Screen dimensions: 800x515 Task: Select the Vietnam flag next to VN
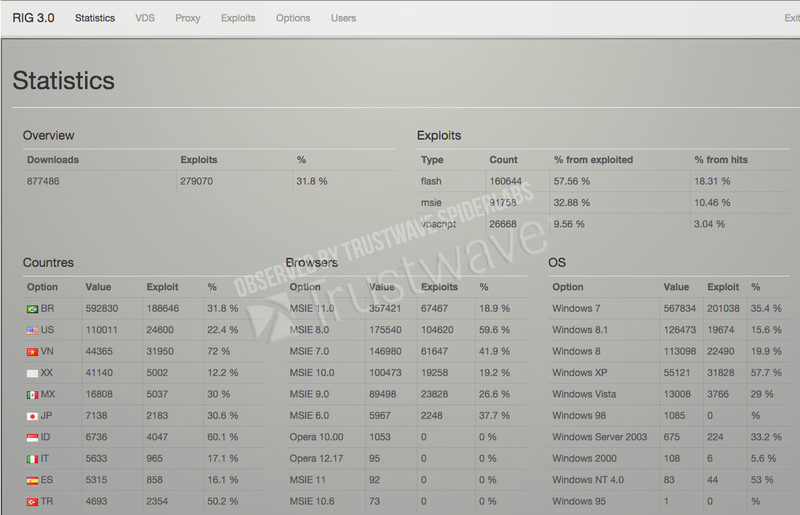pos(33,351)
